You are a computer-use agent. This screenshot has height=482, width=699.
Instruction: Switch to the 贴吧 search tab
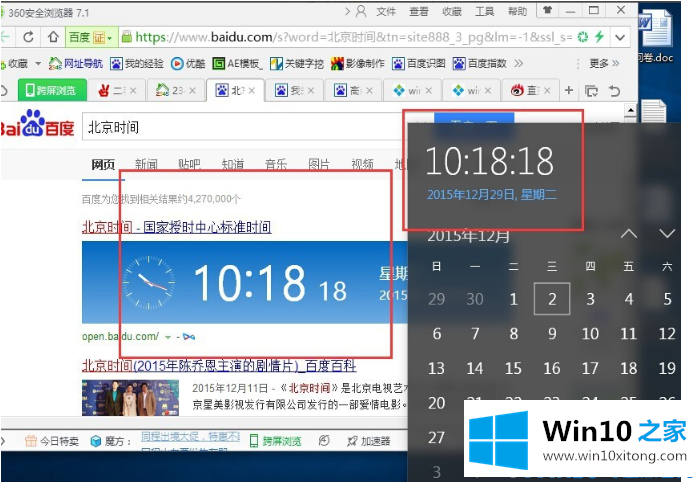click(189, 164)
